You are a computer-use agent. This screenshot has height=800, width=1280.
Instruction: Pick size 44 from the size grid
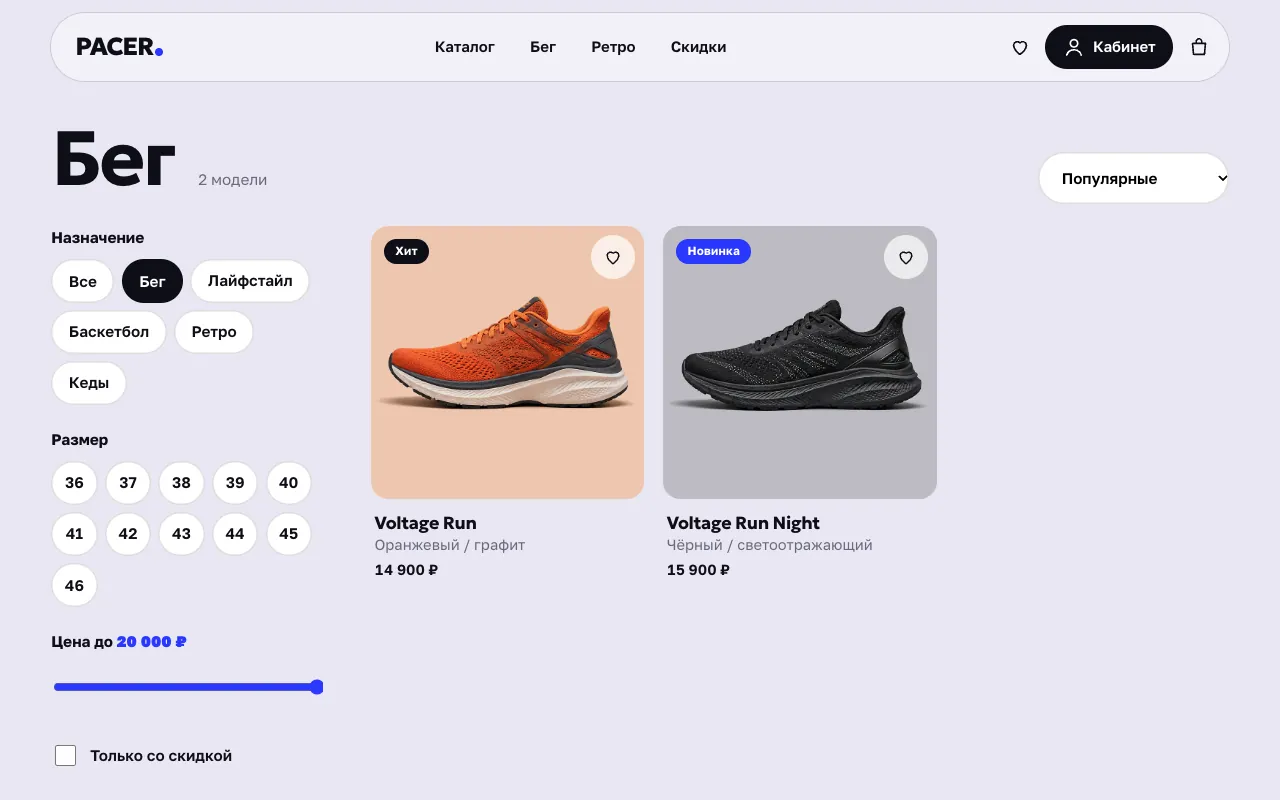coord(235,534)
